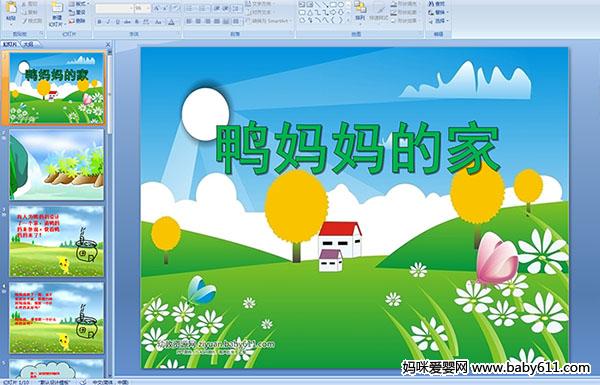
Task: Select slide 4 thumbnail in the pane
Action: tap(56, 318)
